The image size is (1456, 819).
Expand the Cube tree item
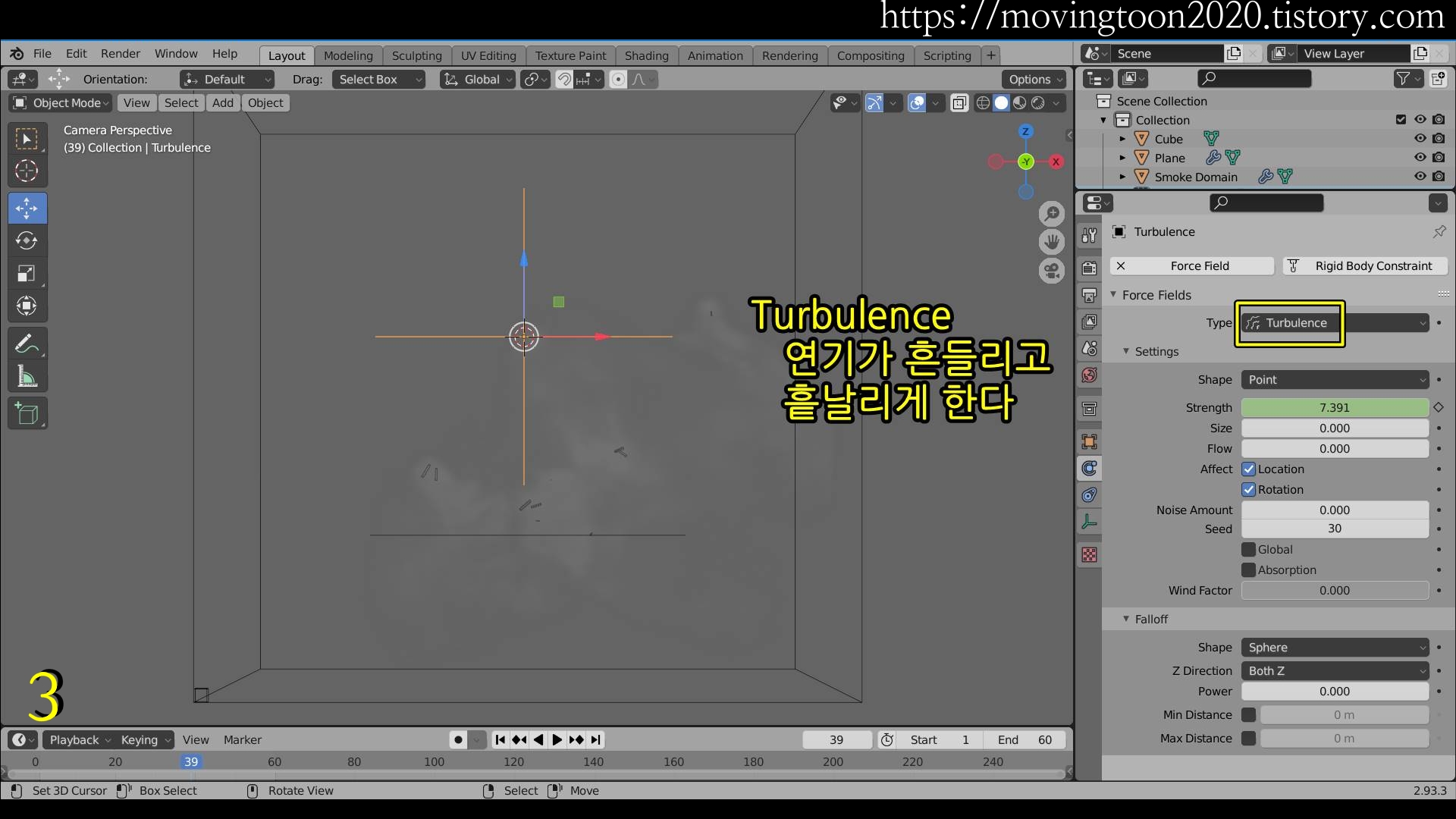[x=1122, y=140]
